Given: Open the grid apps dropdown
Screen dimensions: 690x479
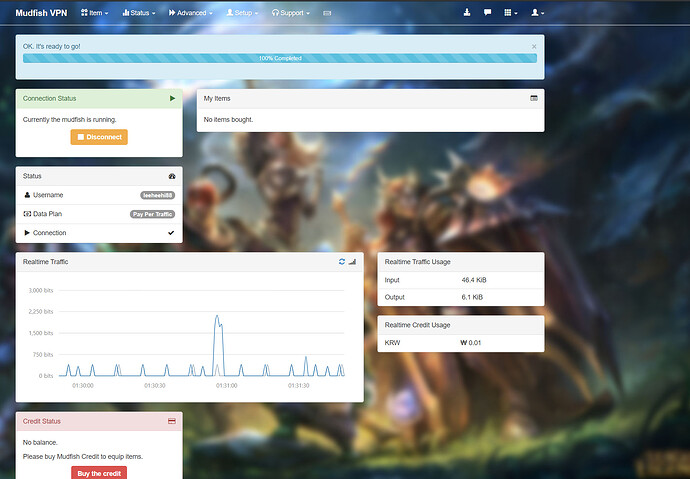Looking at the screenshot, I should point(510,13).
